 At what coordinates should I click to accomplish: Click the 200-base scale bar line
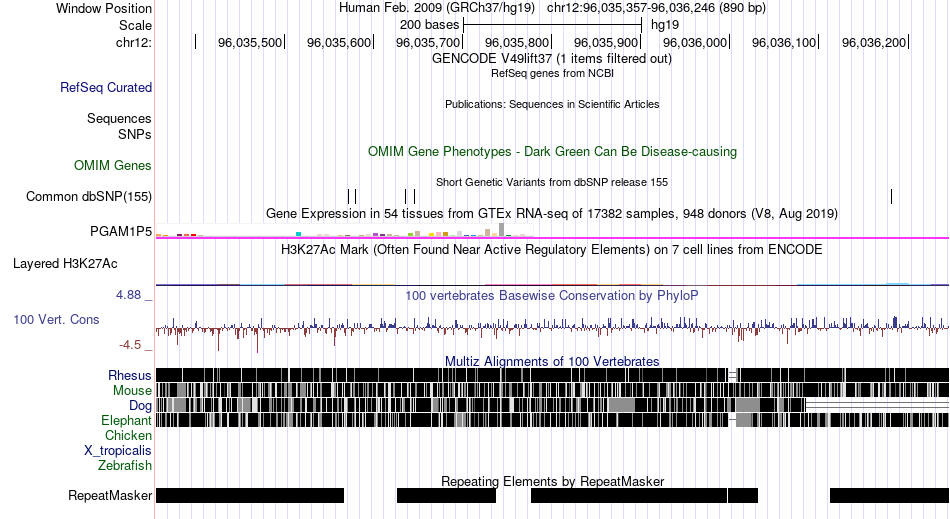[552, 25]
